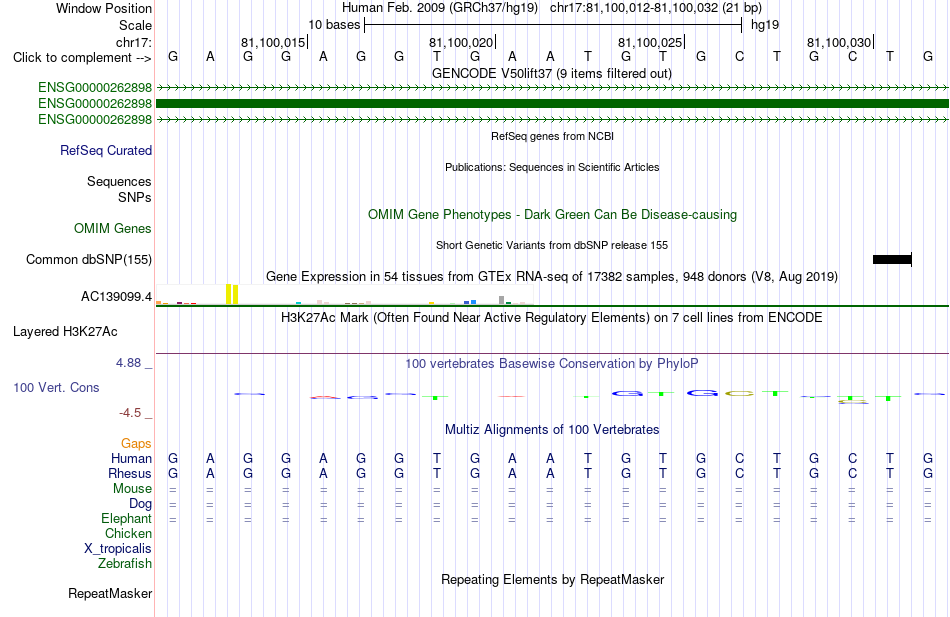Open 'RefSeq genes from NCBI' track title
Image resolution: width=950 pixels, height=617 pixels.
tap(552, 136)
